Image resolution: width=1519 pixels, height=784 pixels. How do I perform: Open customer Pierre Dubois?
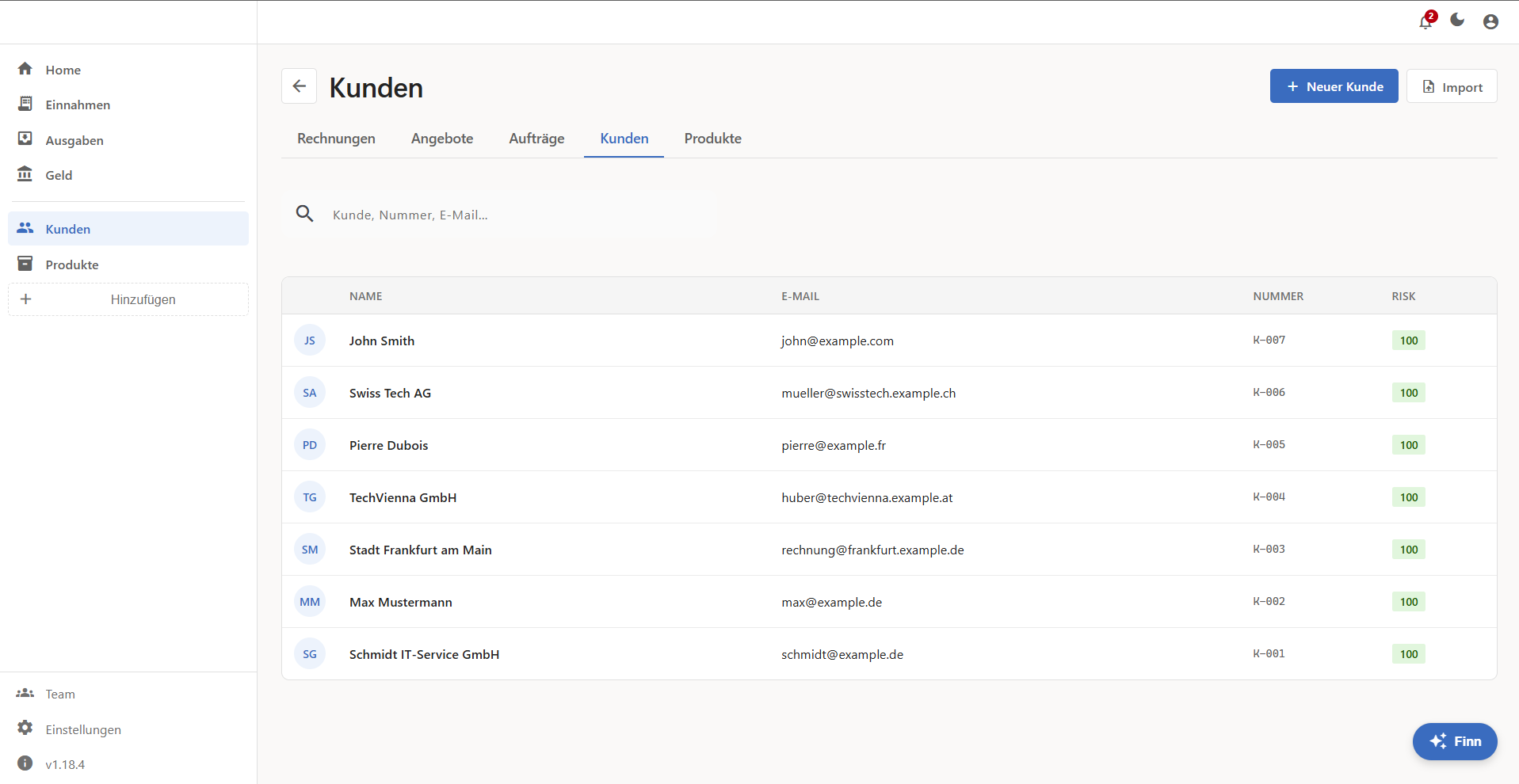click(388, 445)
